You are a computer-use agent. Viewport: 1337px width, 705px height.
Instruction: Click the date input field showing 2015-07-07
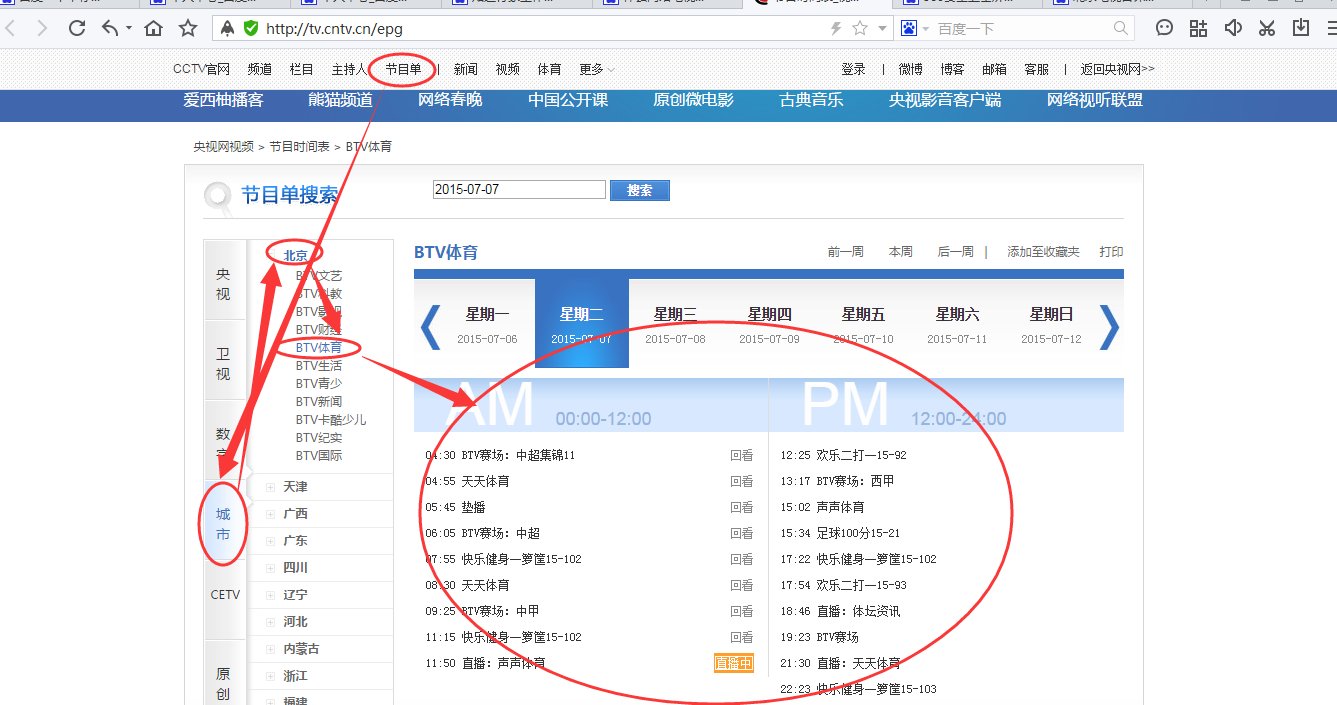(518, 189)
